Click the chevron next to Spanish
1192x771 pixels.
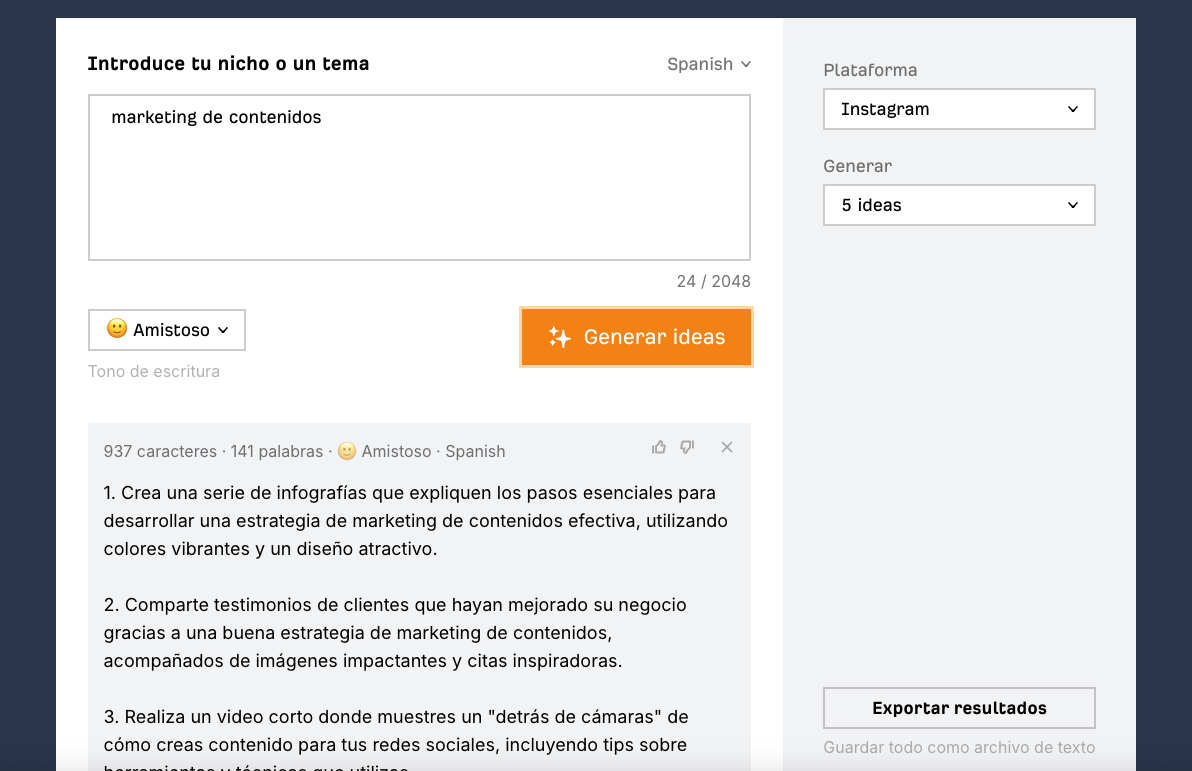746,64
